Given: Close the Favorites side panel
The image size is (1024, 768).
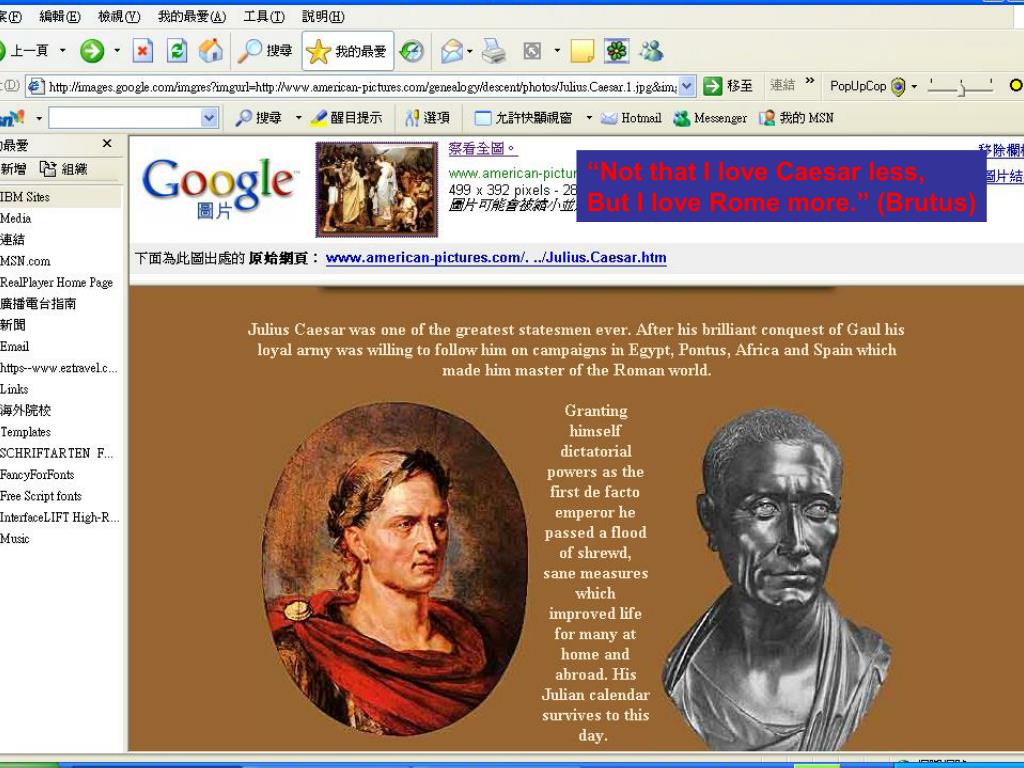Looking at the screenshot, I should 107,143.
